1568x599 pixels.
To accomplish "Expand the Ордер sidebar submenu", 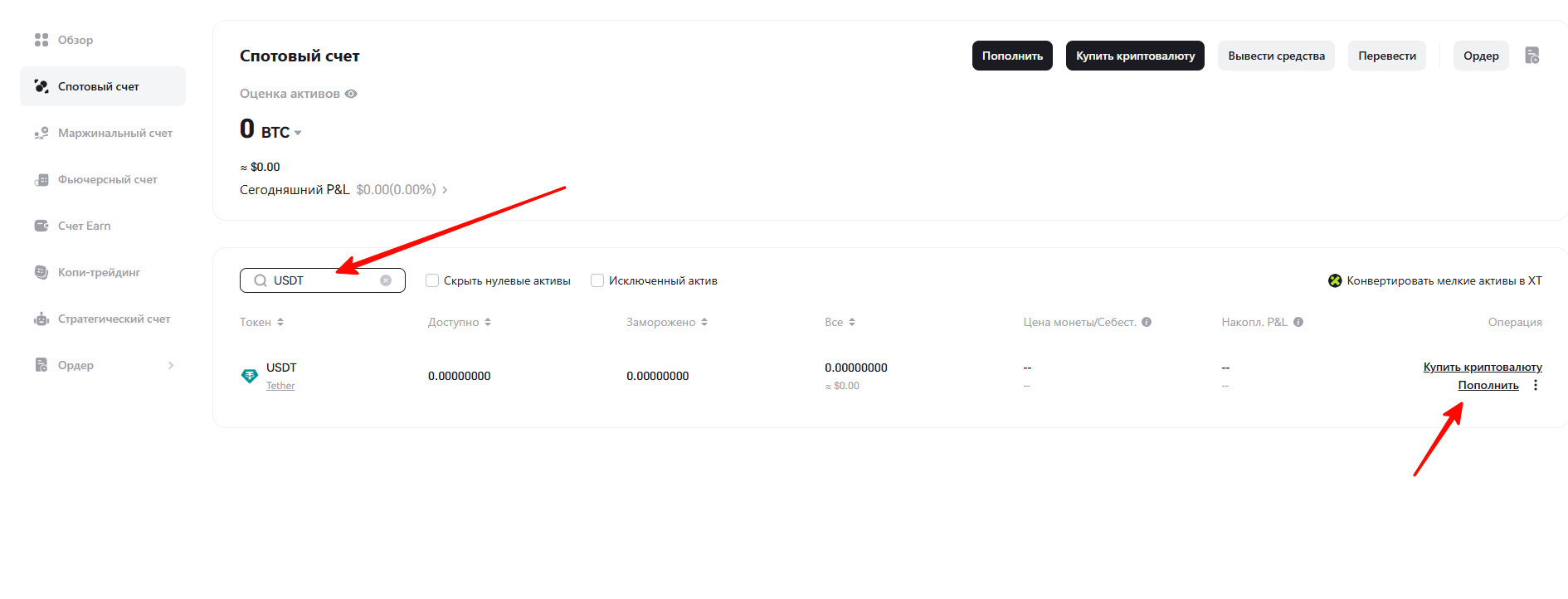I will point(171,365).
